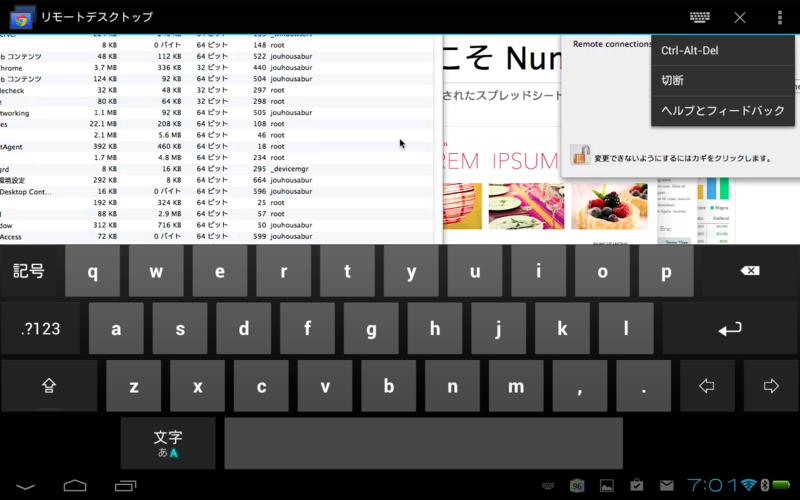This screenshot has width=800, height=500.
Task: Toggle the on-screen keyboard icon in top bar
Action: 699,17
